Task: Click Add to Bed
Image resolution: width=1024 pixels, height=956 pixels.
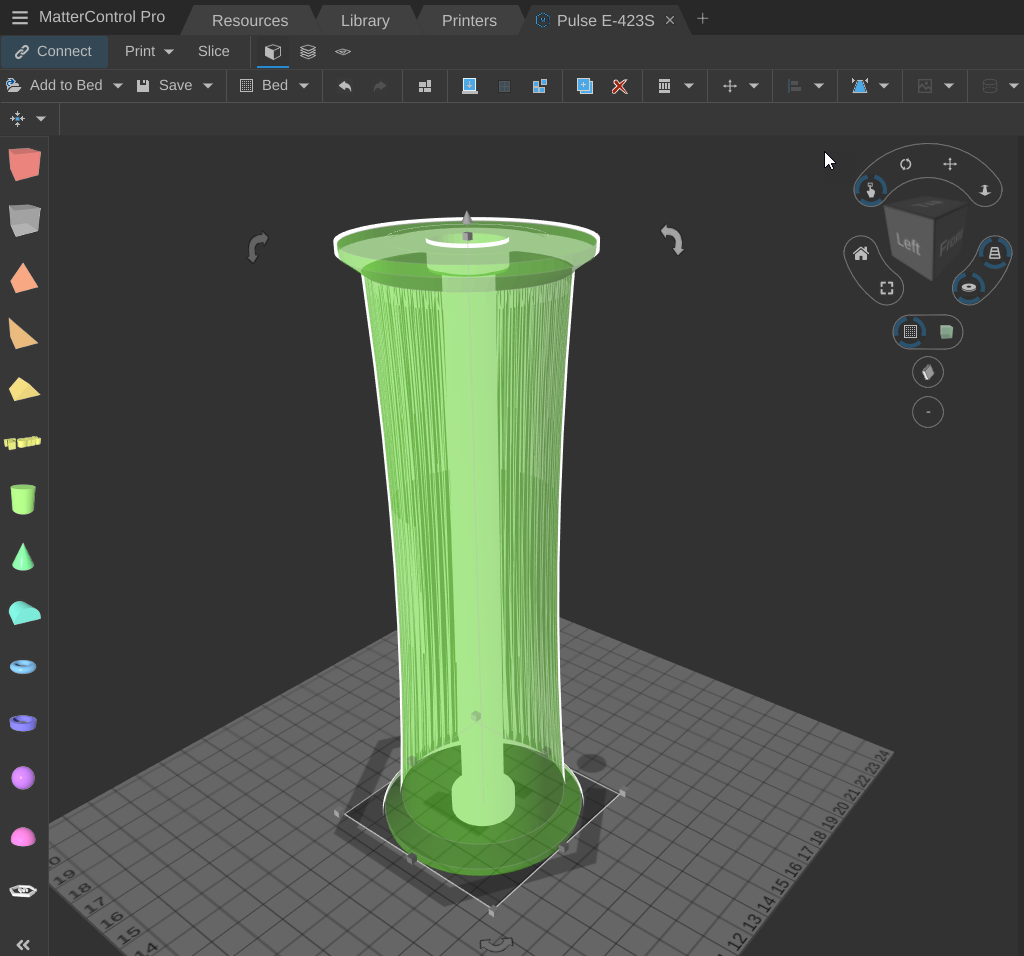Action: [x=54, y=86]
